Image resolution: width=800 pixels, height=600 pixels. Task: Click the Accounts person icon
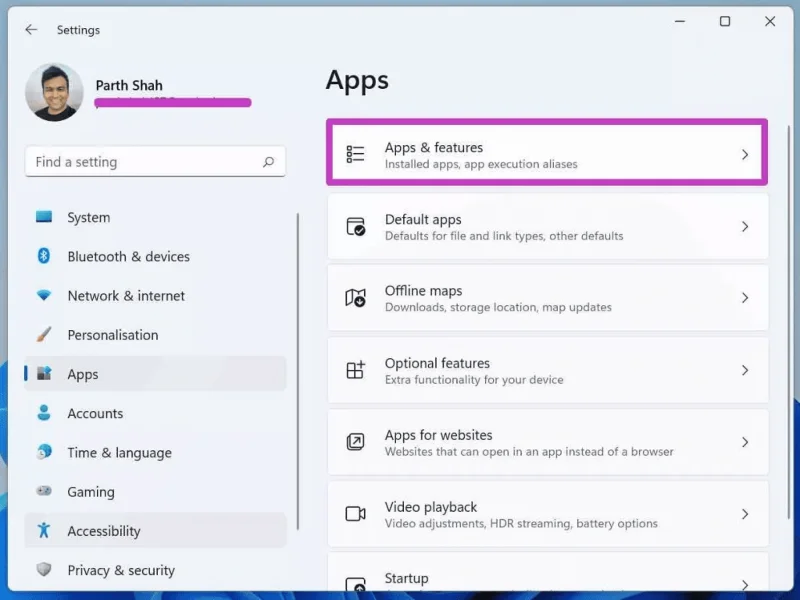(x=44, y=413)
